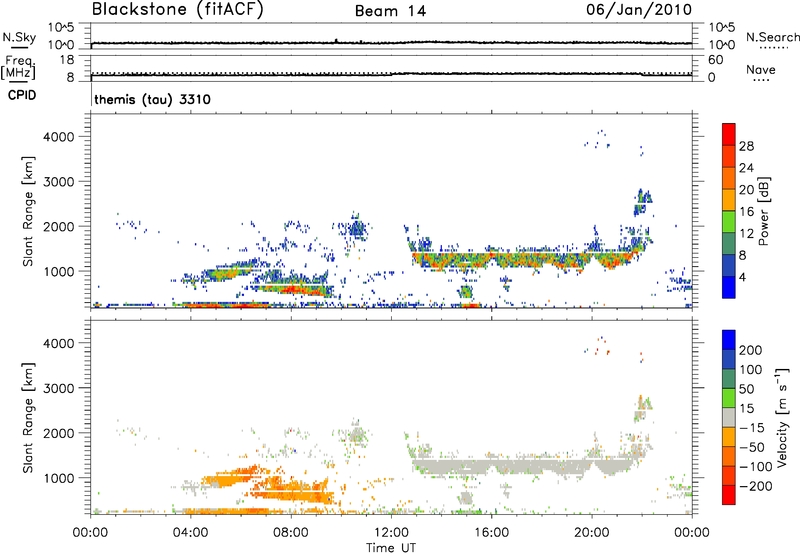Click the light green 12-16 dB colorbar segment

click(729, 222)
